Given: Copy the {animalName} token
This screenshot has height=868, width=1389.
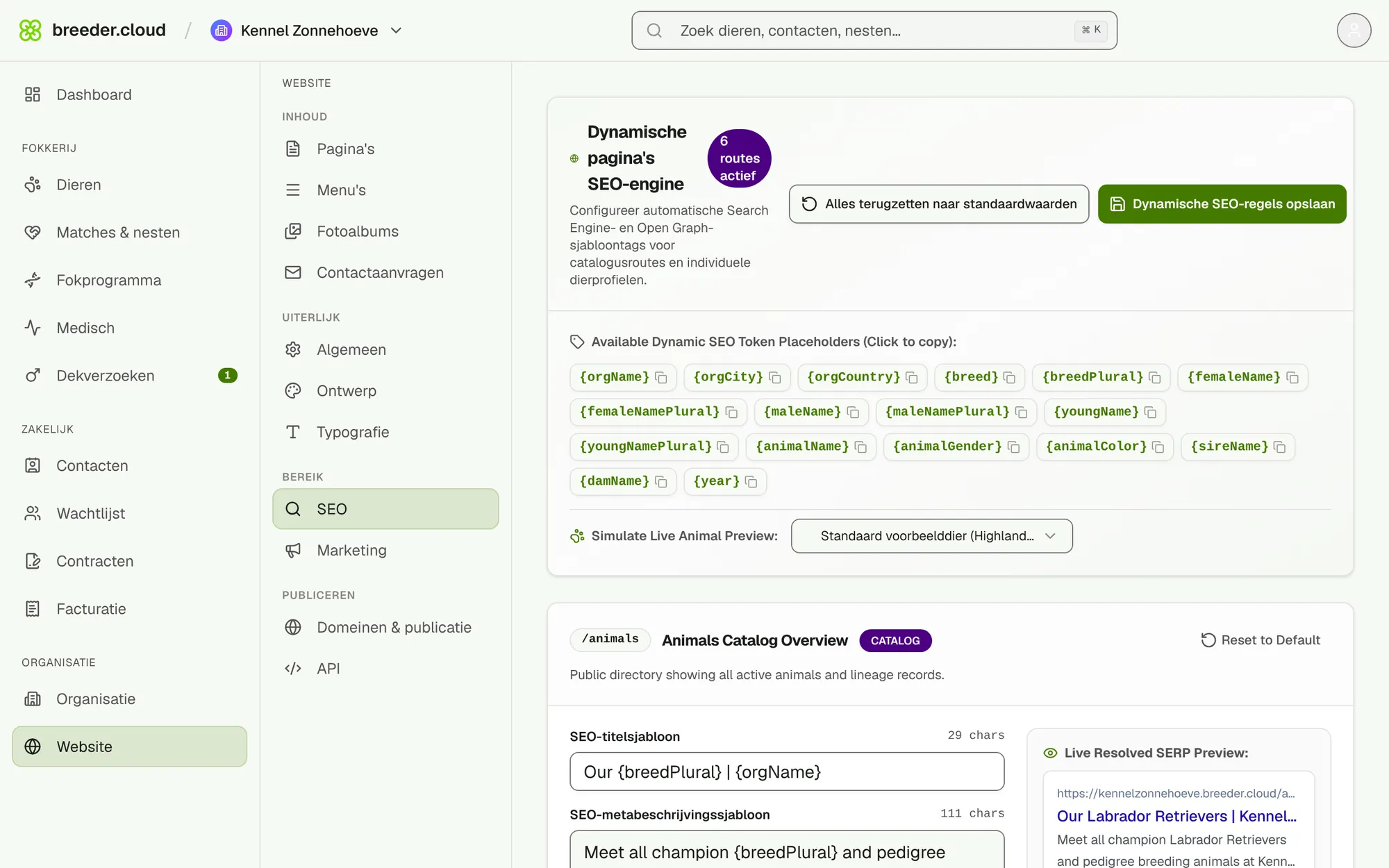Looking at the screenshot, I should (x=810, y=446).
